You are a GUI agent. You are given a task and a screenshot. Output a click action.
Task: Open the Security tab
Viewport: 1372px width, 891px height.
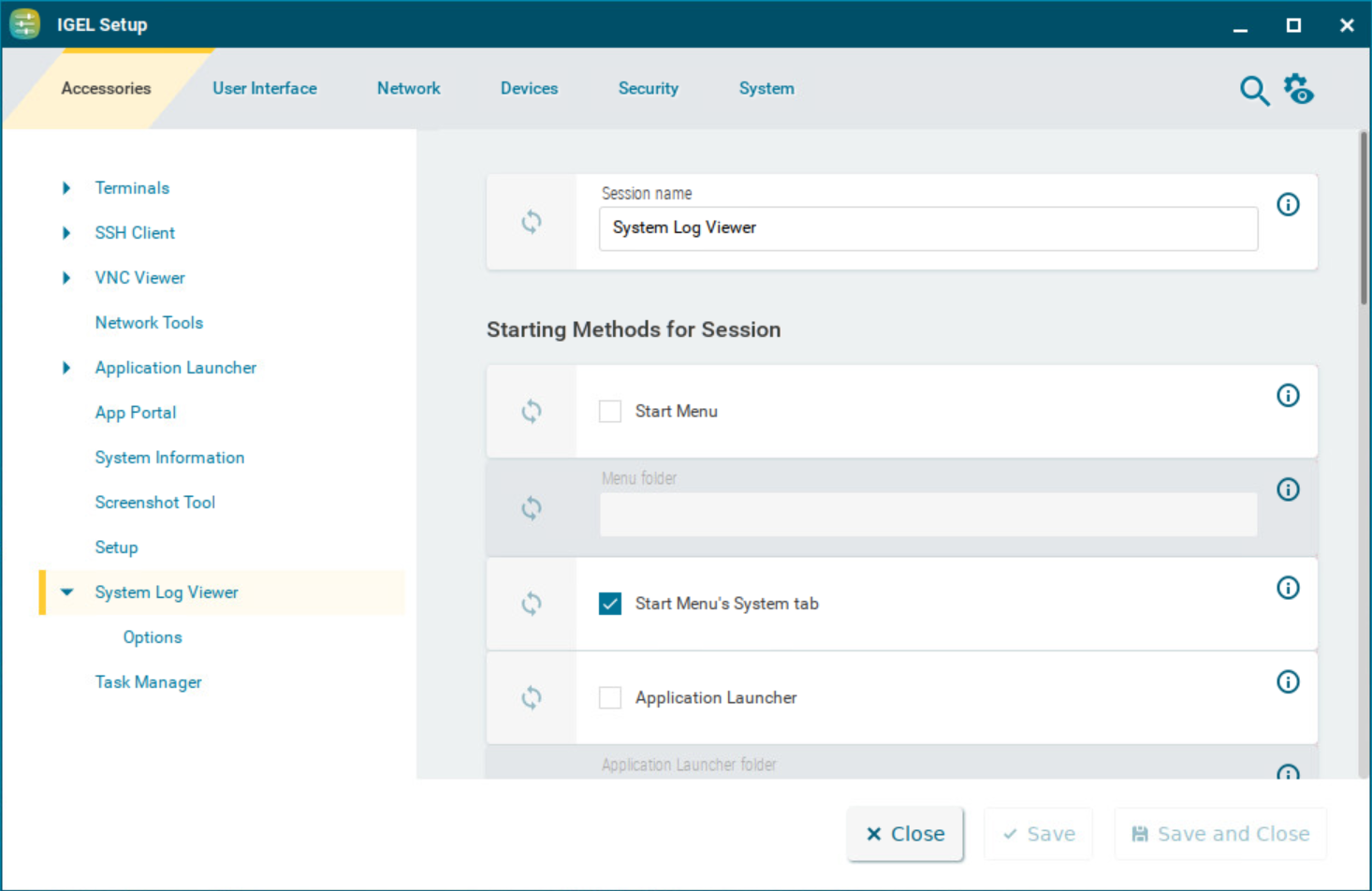pyautogui.click(x=648, y=88)
